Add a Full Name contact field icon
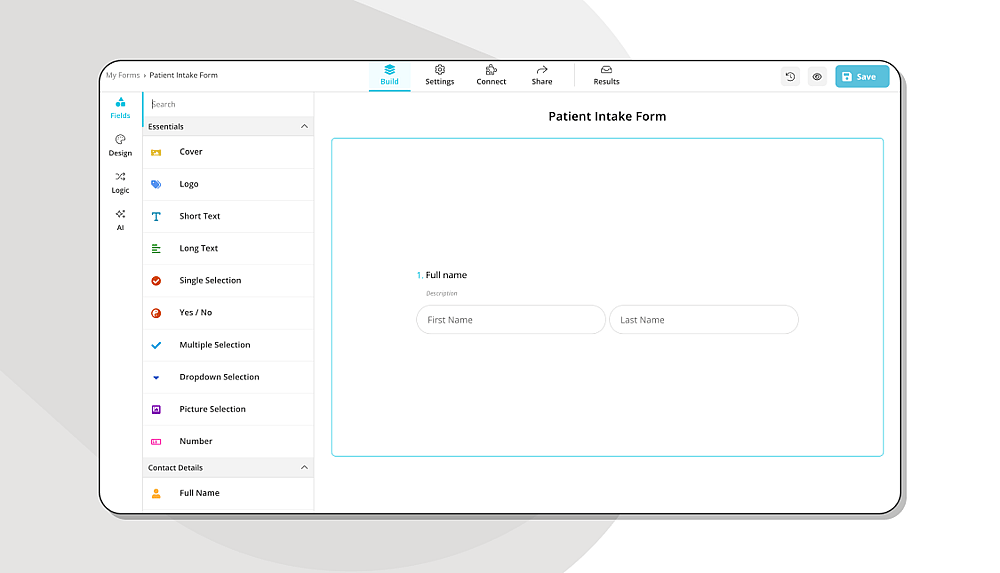This screenshot has width=1000, height=573. pos(156,493)
